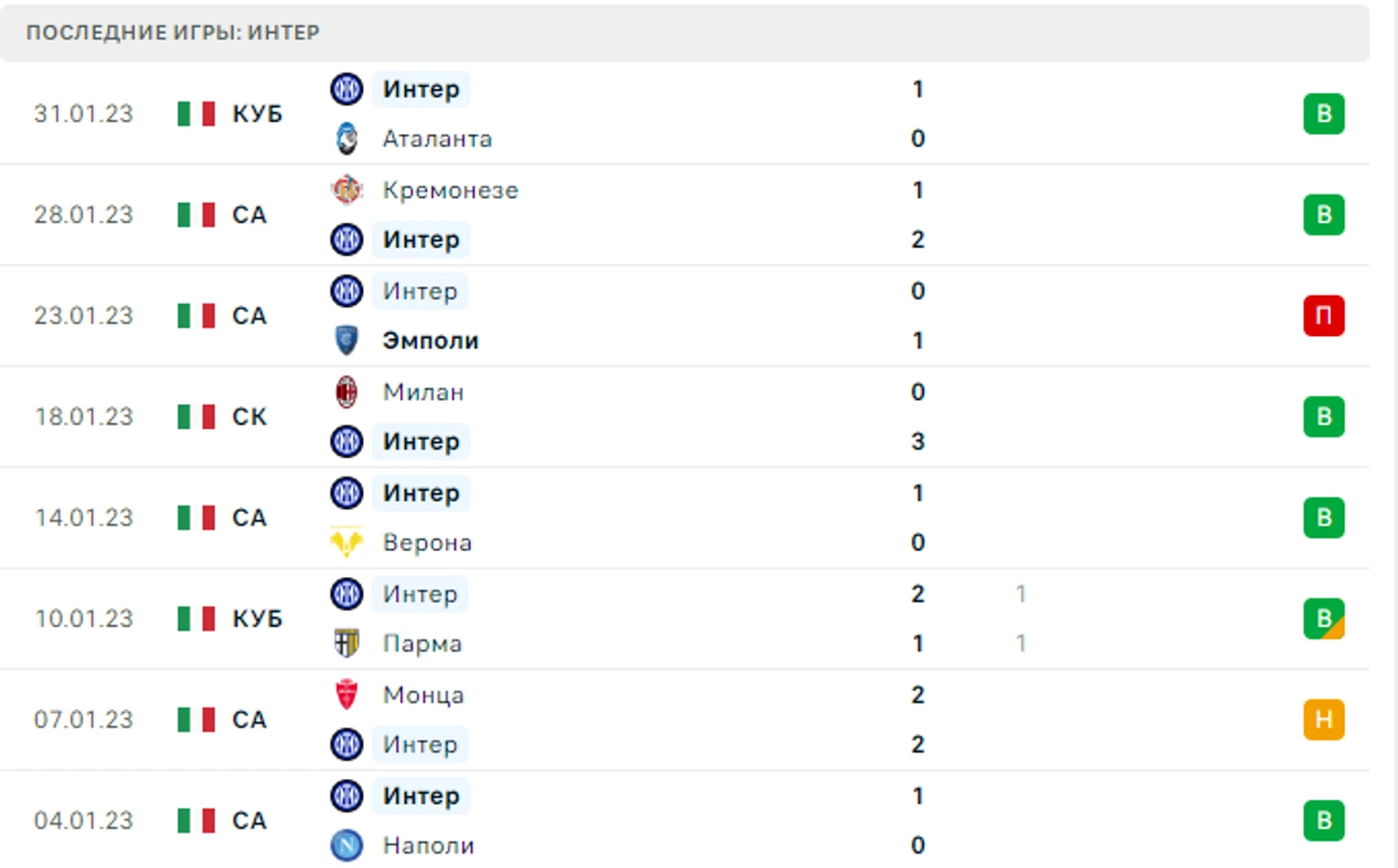Click the 'Последние игры: Интер' section header
Viewport: 1398px width, 868px height.
[x=173, y=33]
